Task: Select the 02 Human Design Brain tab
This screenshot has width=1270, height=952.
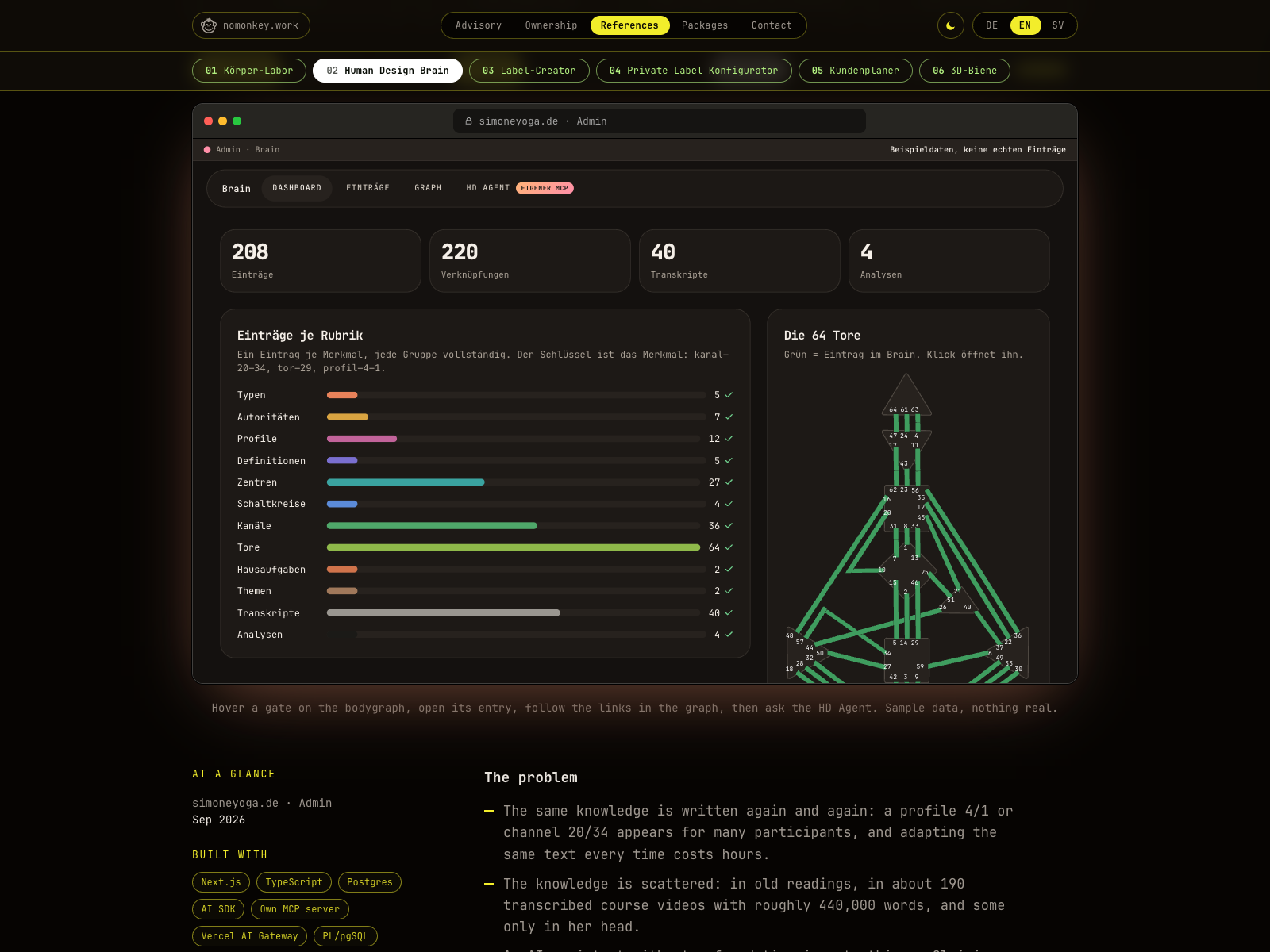Action: tap(387, 71)
